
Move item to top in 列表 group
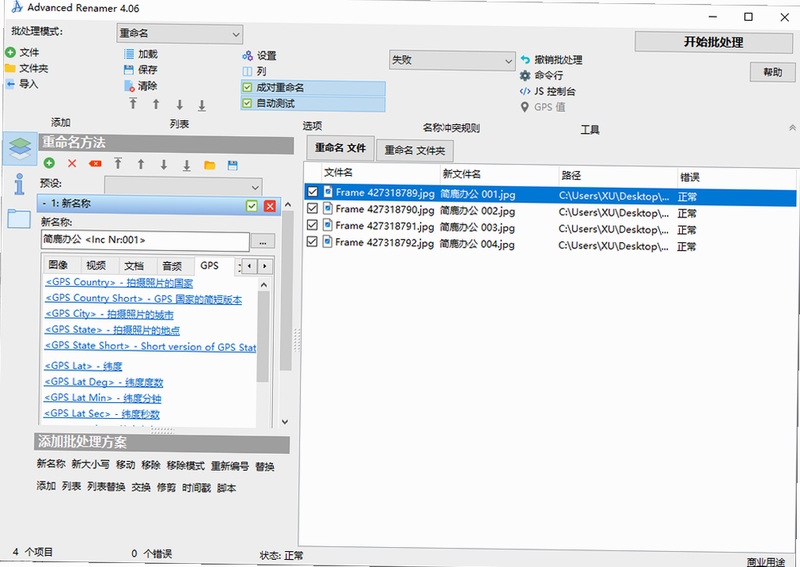click(x=133, y=104)
